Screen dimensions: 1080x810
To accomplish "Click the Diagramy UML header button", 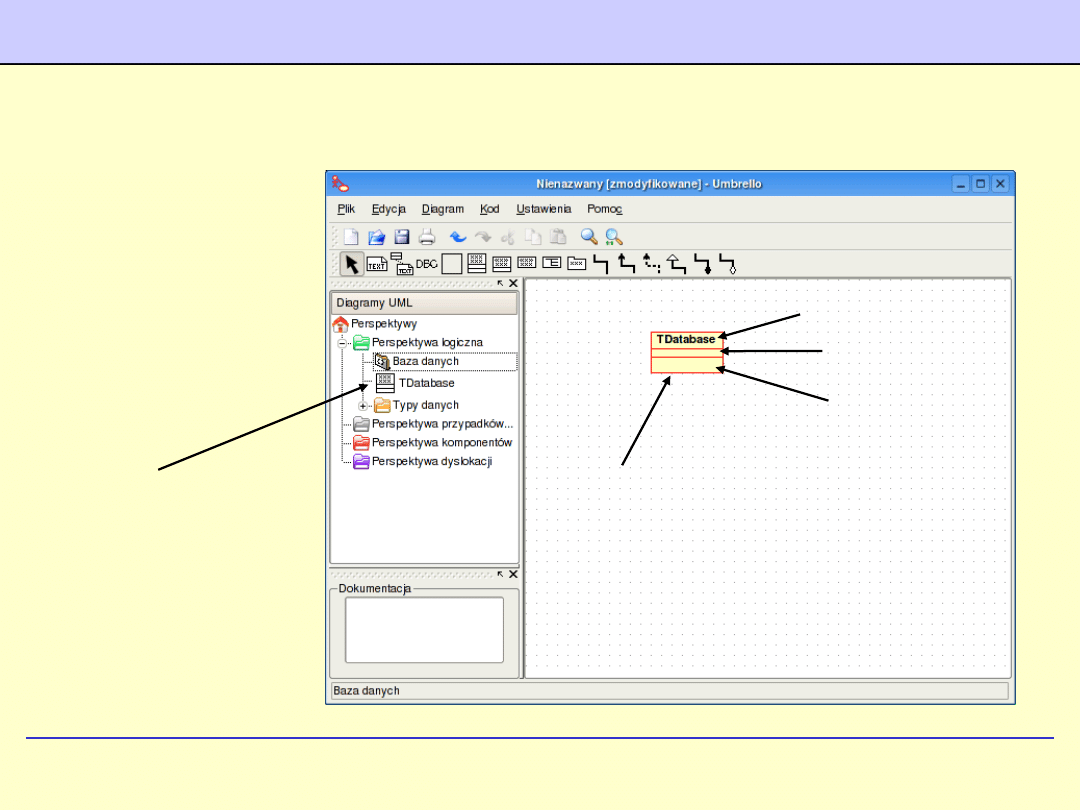I will tap(424, 303).
